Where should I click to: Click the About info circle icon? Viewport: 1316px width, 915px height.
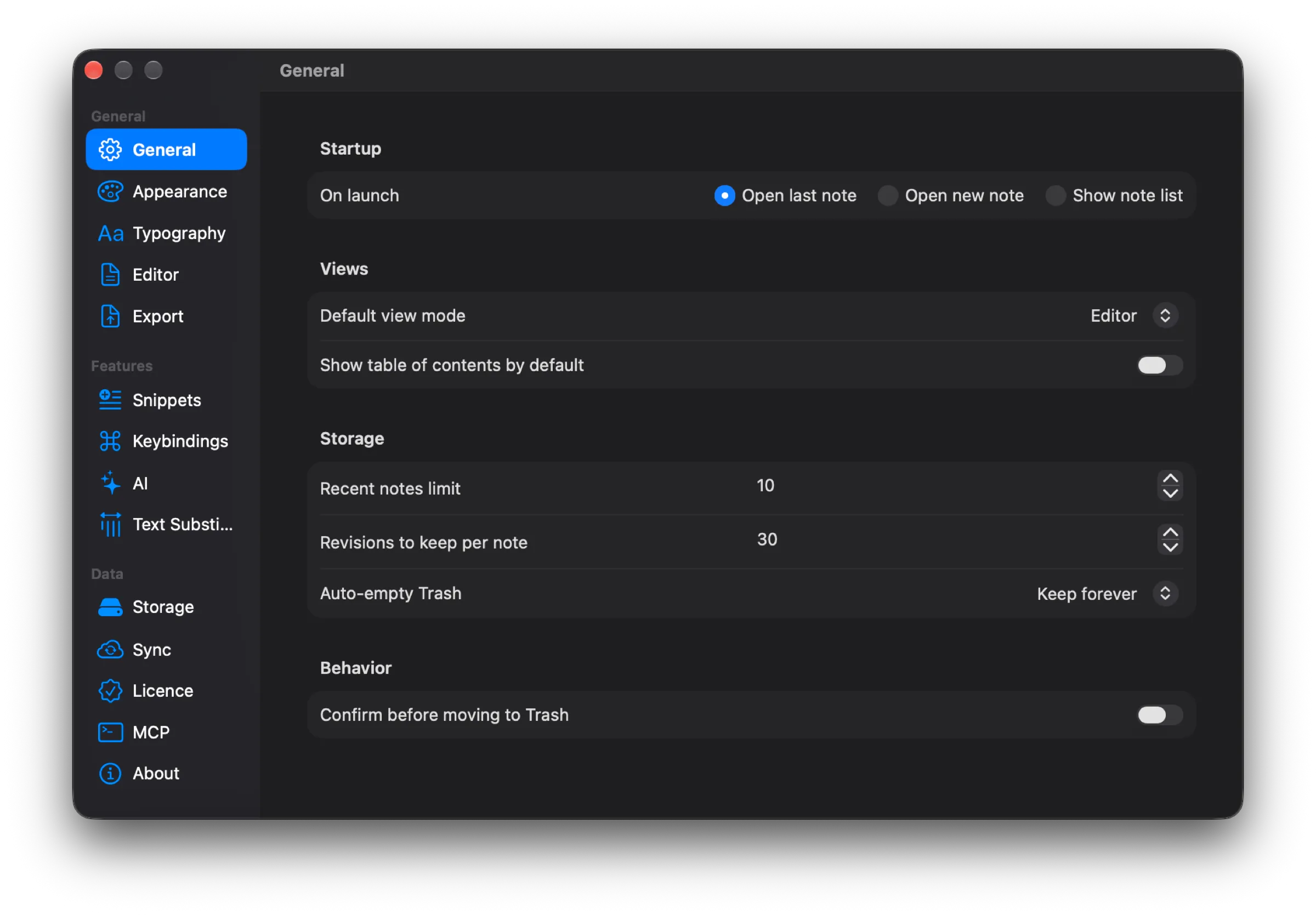click(110, 774)
